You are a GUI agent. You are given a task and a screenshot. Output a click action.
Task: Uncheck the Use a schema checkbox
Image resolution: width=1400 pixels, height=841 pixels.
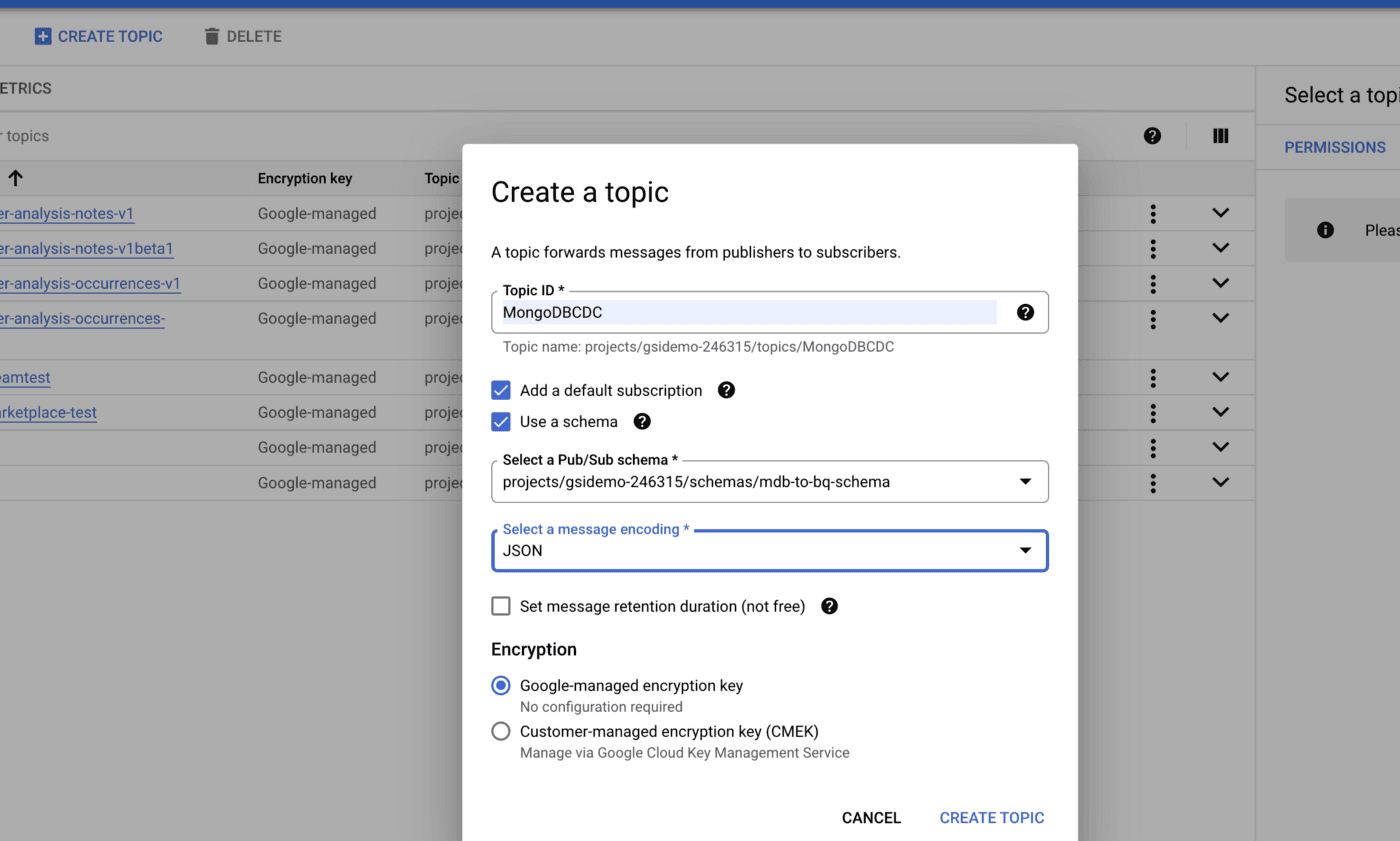click(x=501, y=421)
